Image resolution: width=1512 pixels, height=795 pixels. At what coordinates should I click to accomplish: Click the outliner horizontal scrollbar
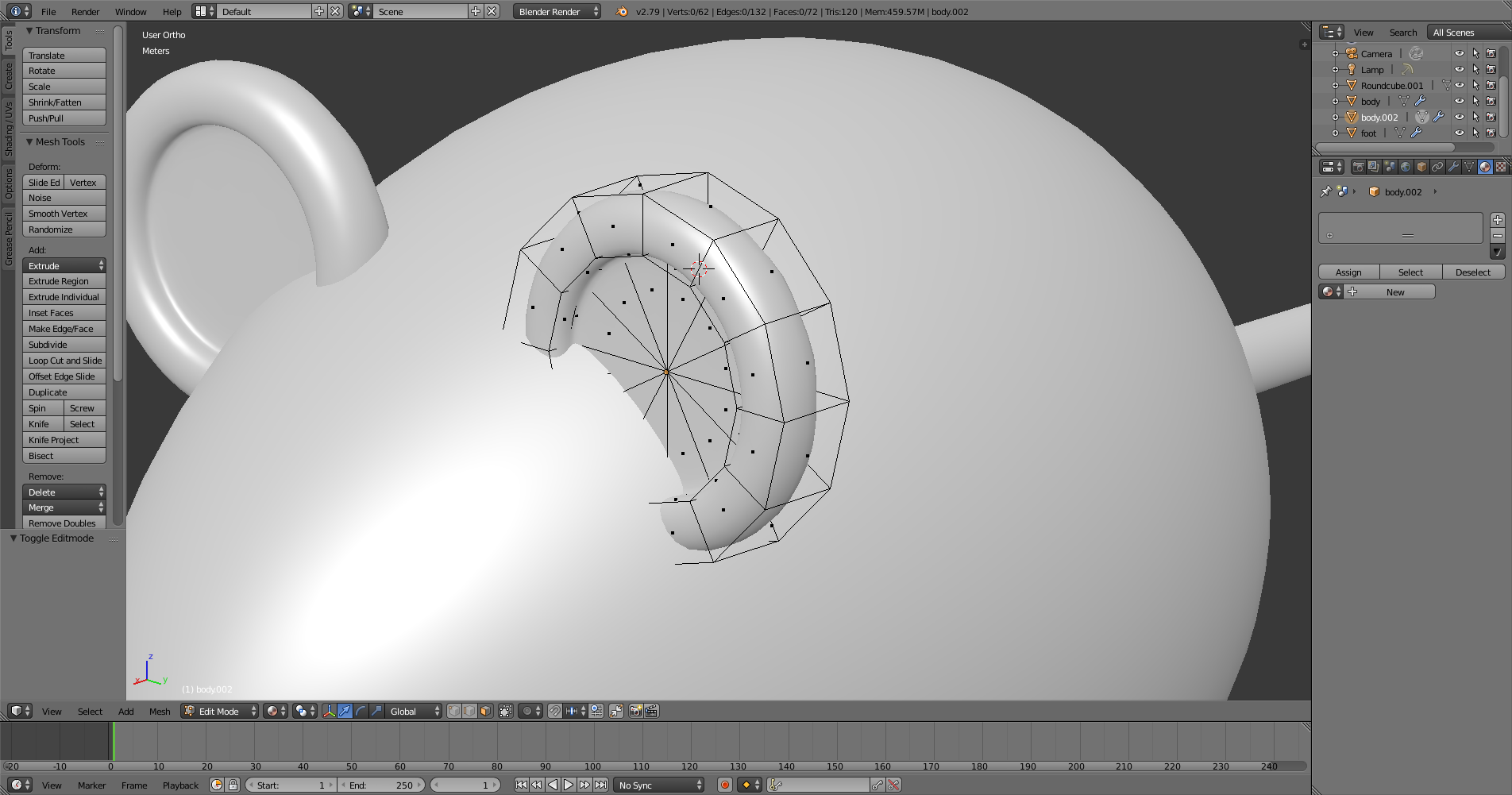click(1386, 148)
